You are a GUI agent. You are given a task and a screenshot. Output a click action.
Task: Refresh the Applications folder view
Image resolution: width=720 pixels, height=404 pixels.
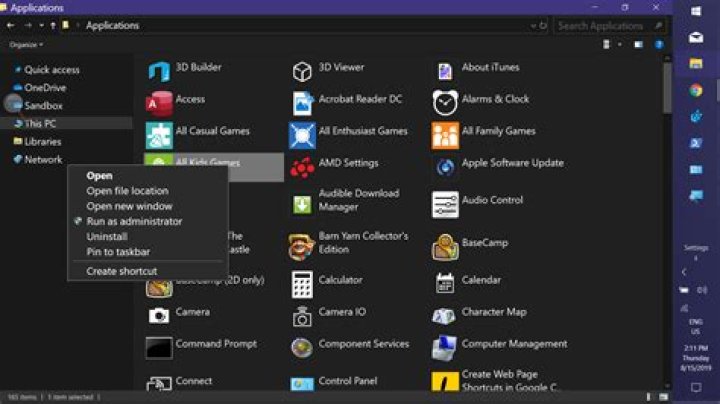pos(543,25)
